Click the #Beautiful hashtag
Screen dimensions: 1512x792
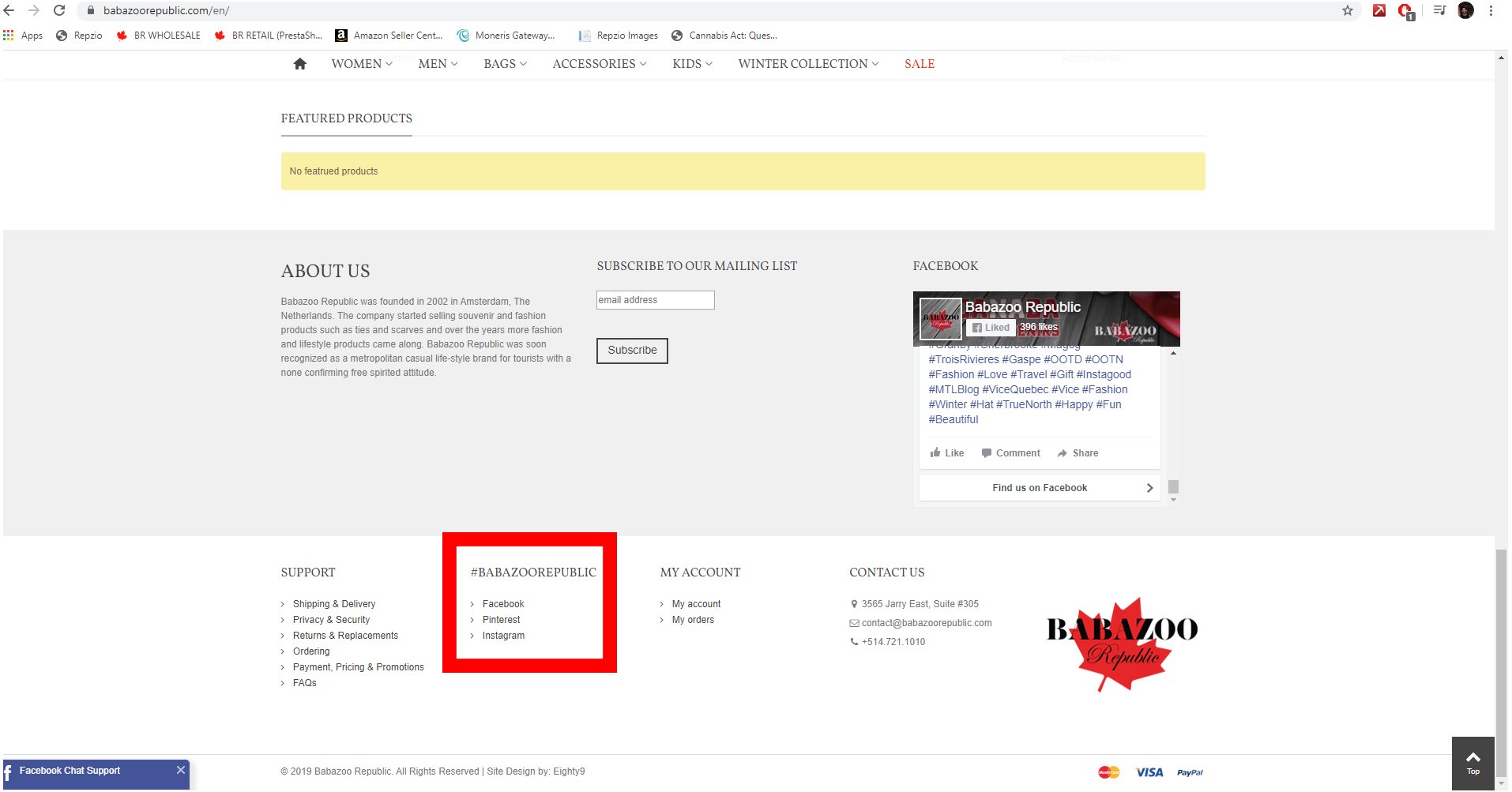(x=953, y=420)
